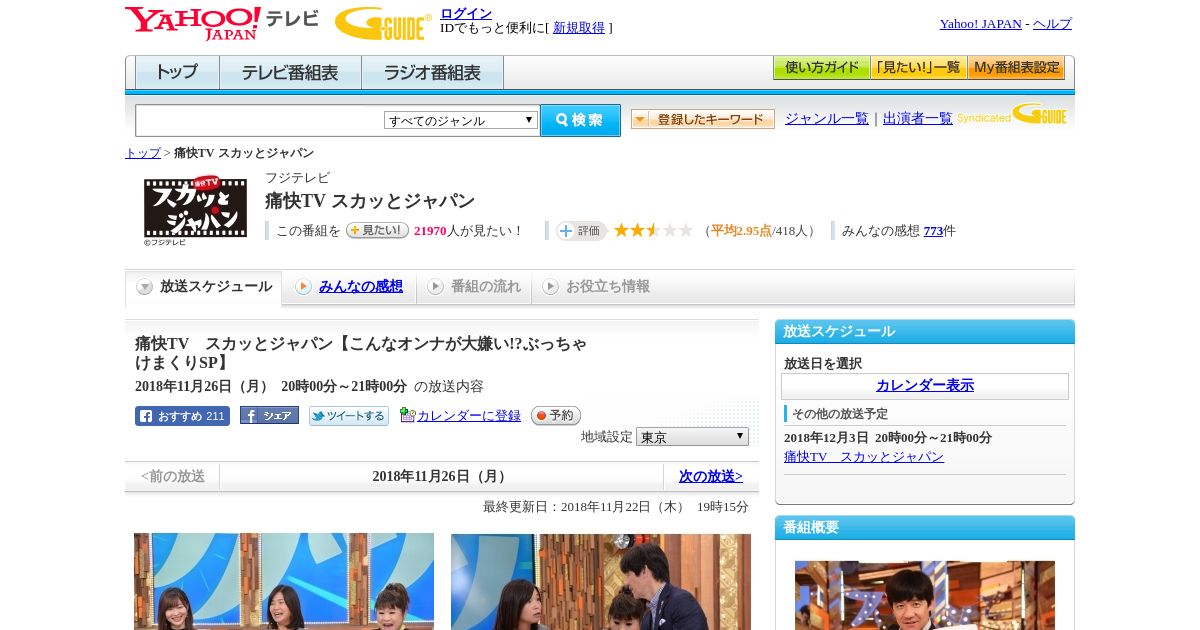The height and width of the screenshot is (630, 1200).
Task: Click the ログイン link
Action: pos(466,13)
